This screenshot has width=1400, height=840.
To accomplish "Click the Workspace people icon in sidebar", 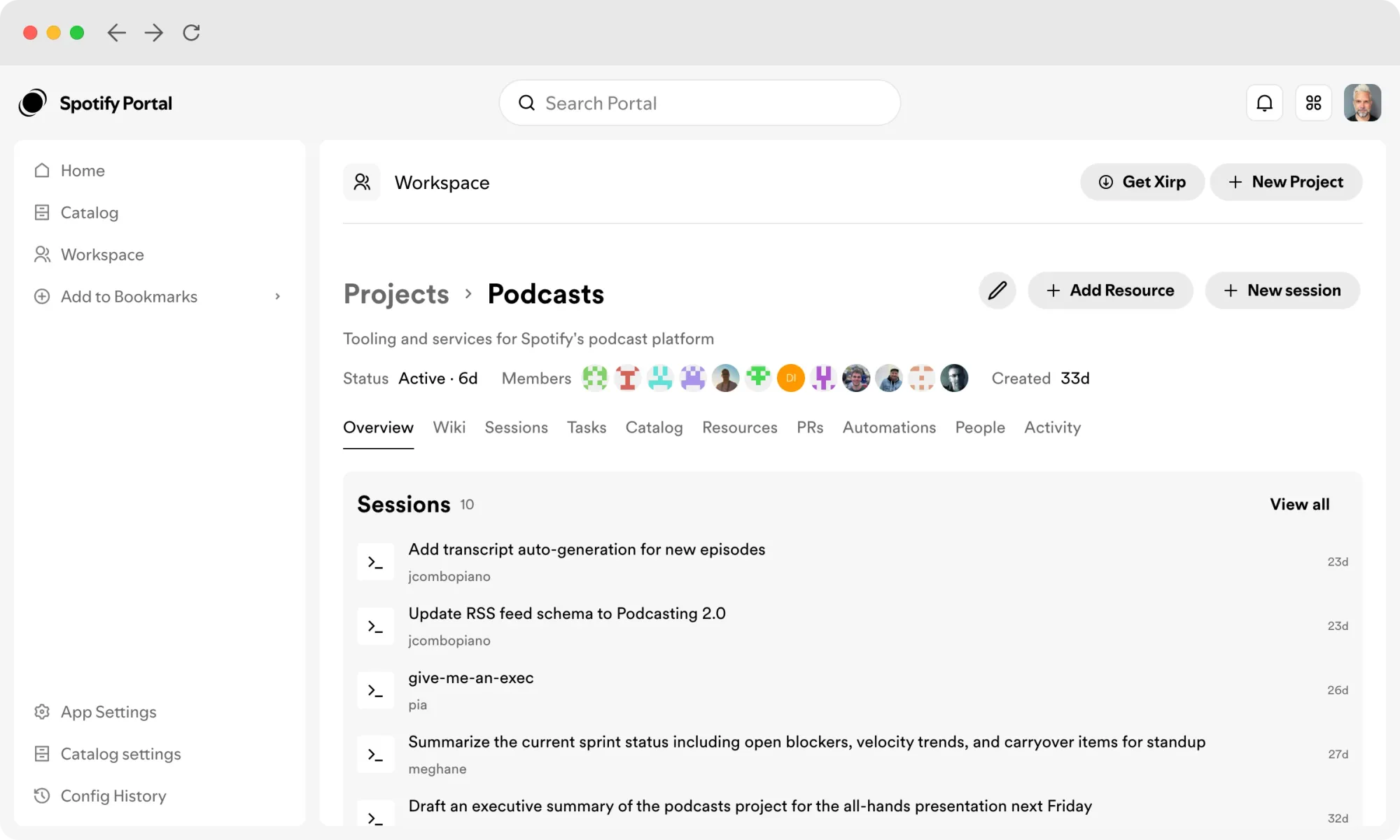I will point(42,254).
